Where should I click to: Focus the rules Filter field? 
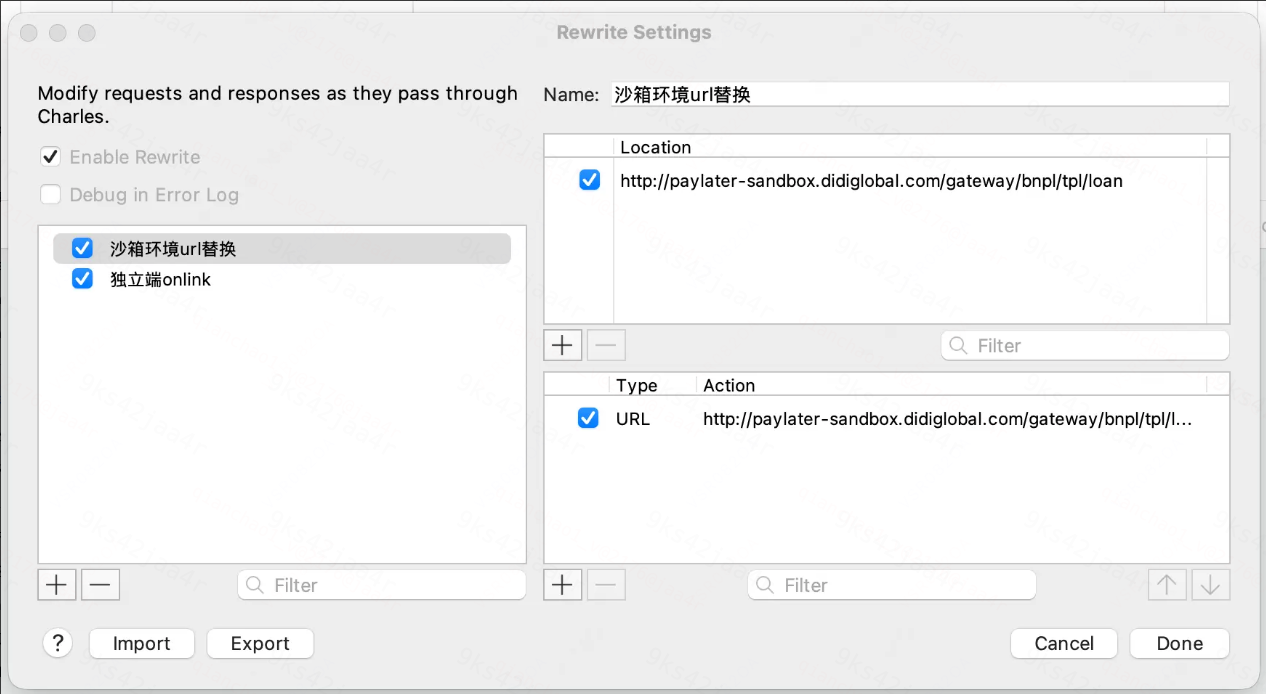[892, 585]
